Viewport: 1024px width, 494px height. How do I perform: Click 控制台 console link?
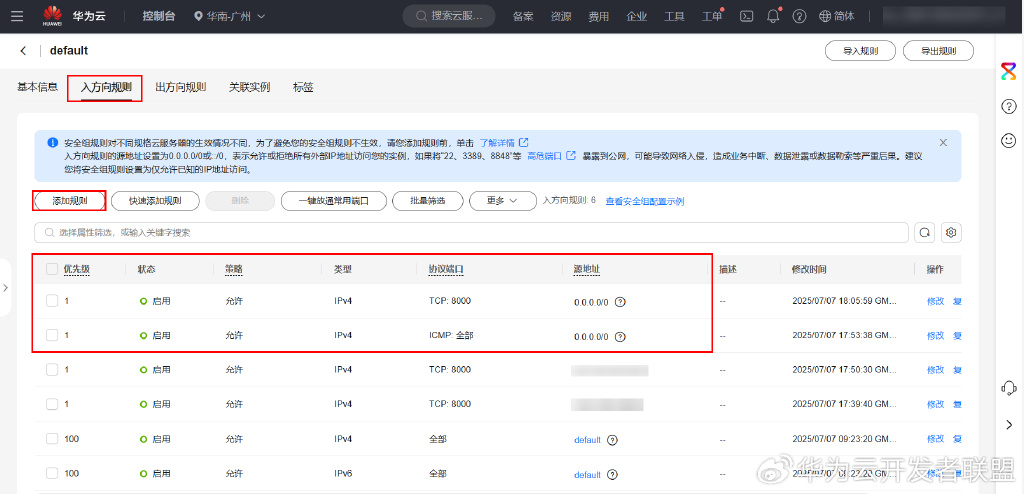[159, 16]
